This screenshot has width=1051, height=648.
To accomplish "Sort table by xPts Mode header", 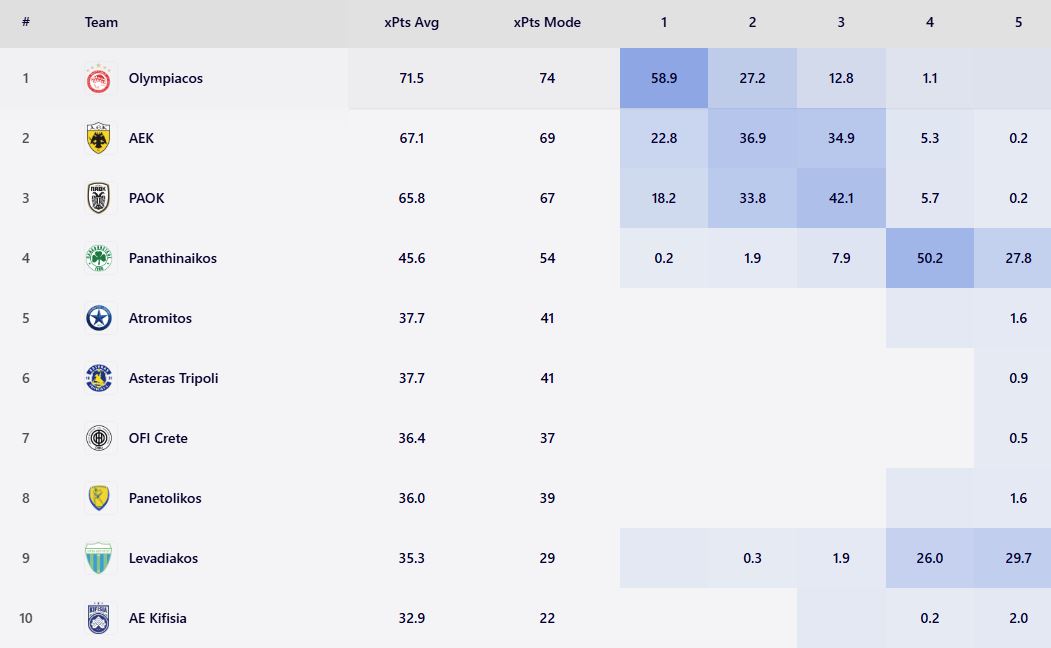I will click(x=547, y=22).
